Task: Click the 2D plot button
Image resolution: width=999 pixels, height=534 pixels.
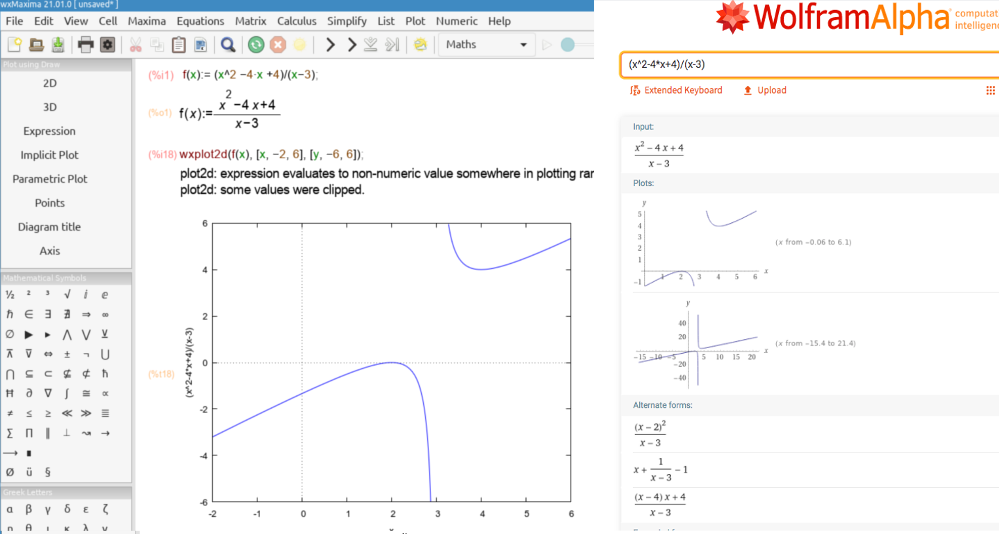Action: tap(50, 83)
